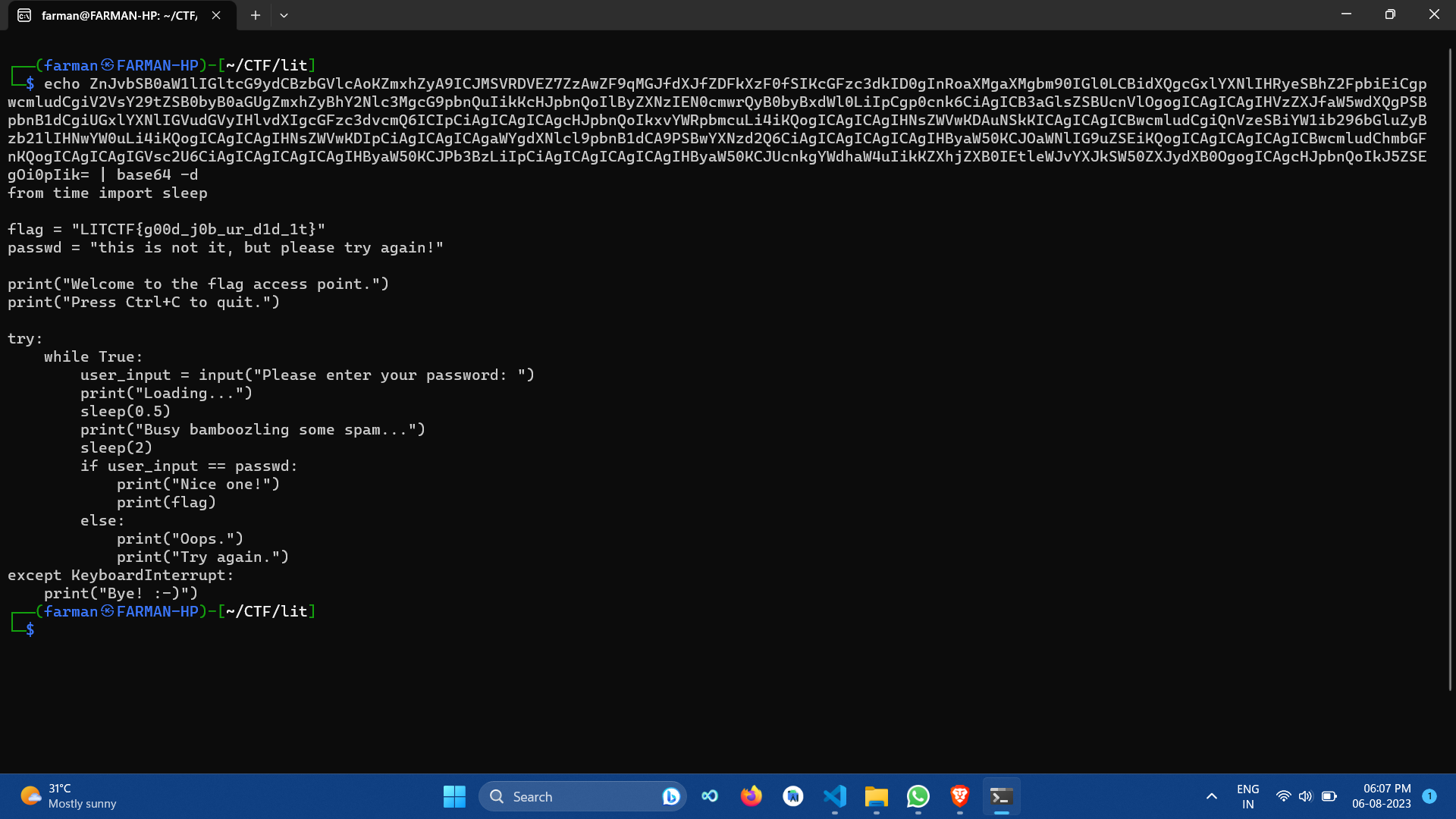Open the blue infinity-logo app in taskbar

710,796
